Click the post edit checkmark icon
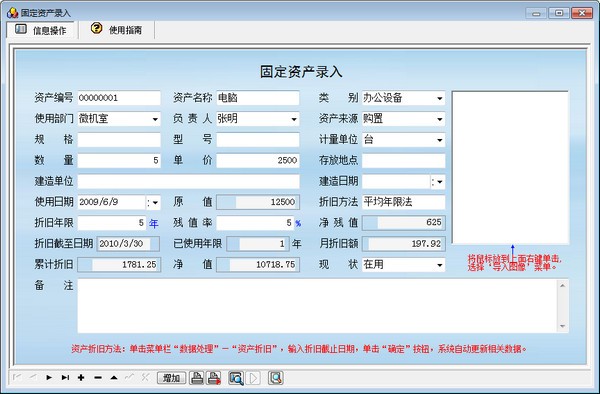Screen dimensions: 600x394 point(129,378)
